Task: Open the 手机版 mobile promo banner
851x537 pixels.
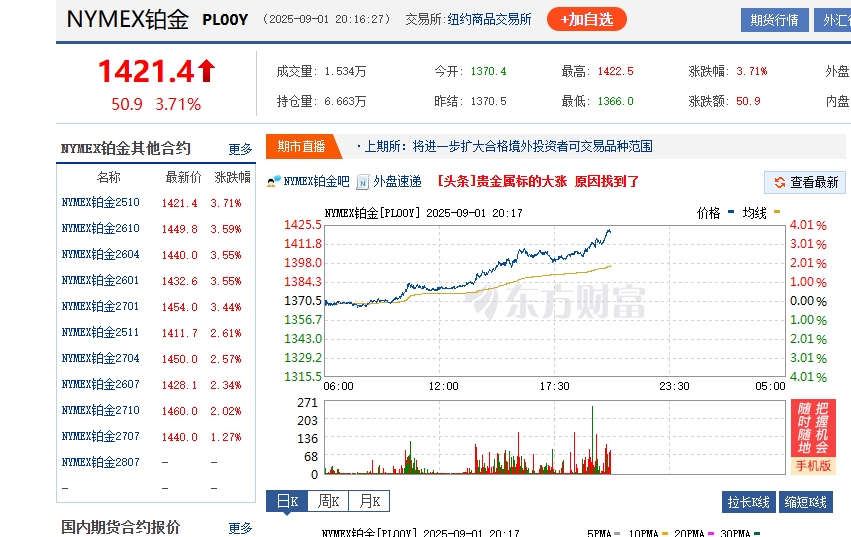Action: [x=813, y=437]
